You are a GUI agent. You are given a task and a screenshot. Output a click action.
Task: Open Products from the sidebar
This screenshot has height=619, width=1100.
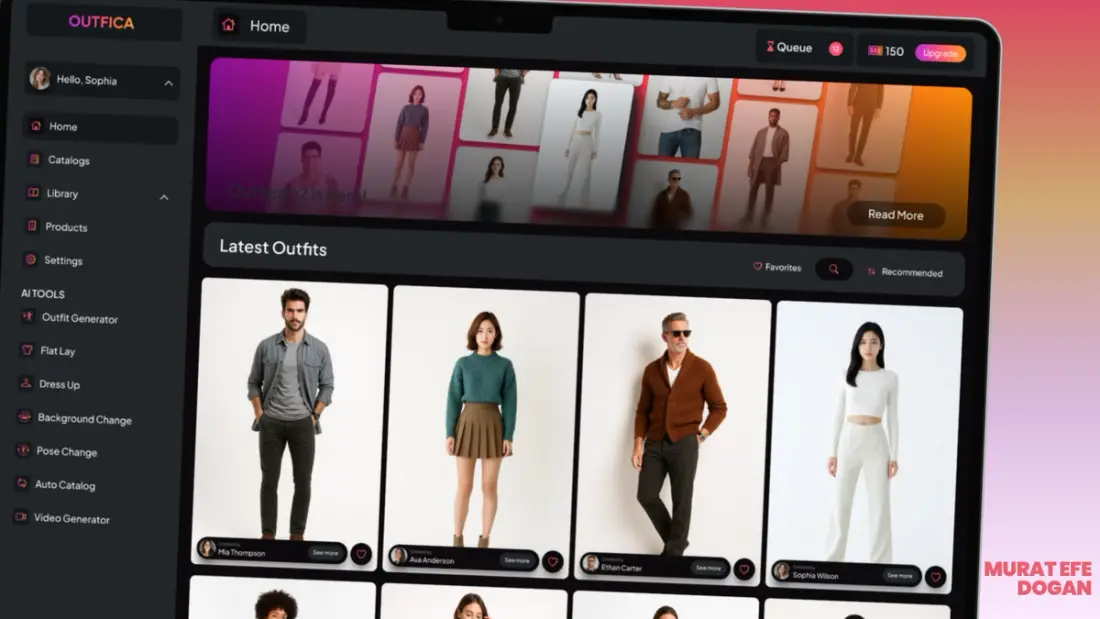point(66,227)
